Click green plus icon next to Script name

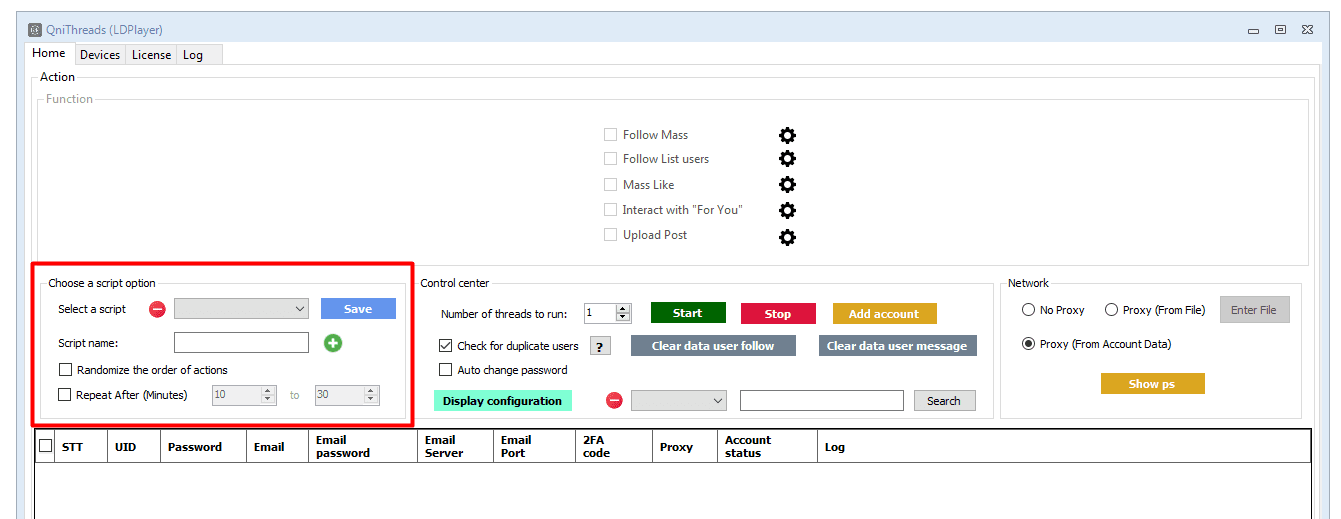pos(333,343)
